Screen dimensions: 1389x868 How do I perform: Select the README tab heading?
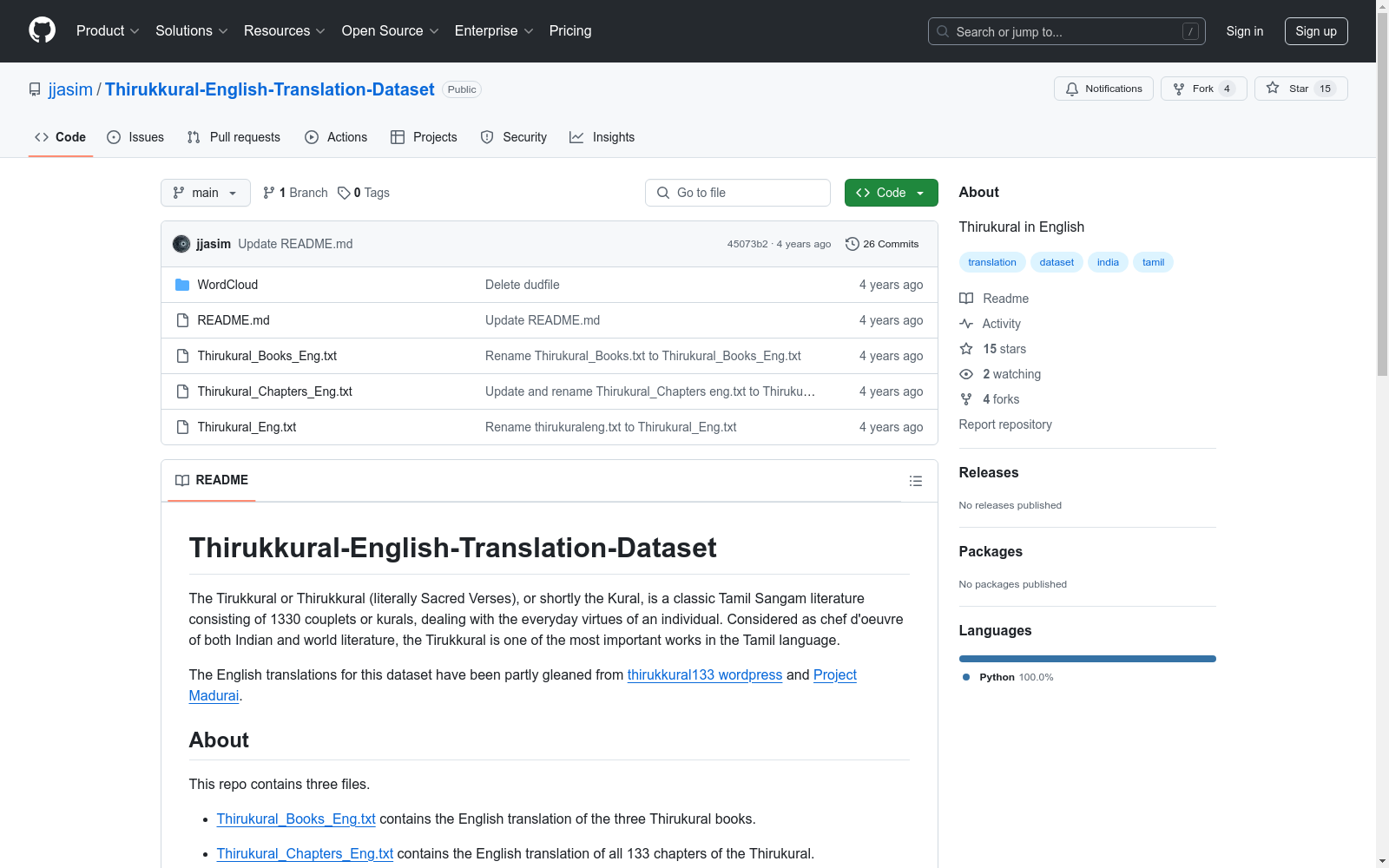tap(212, 480)
